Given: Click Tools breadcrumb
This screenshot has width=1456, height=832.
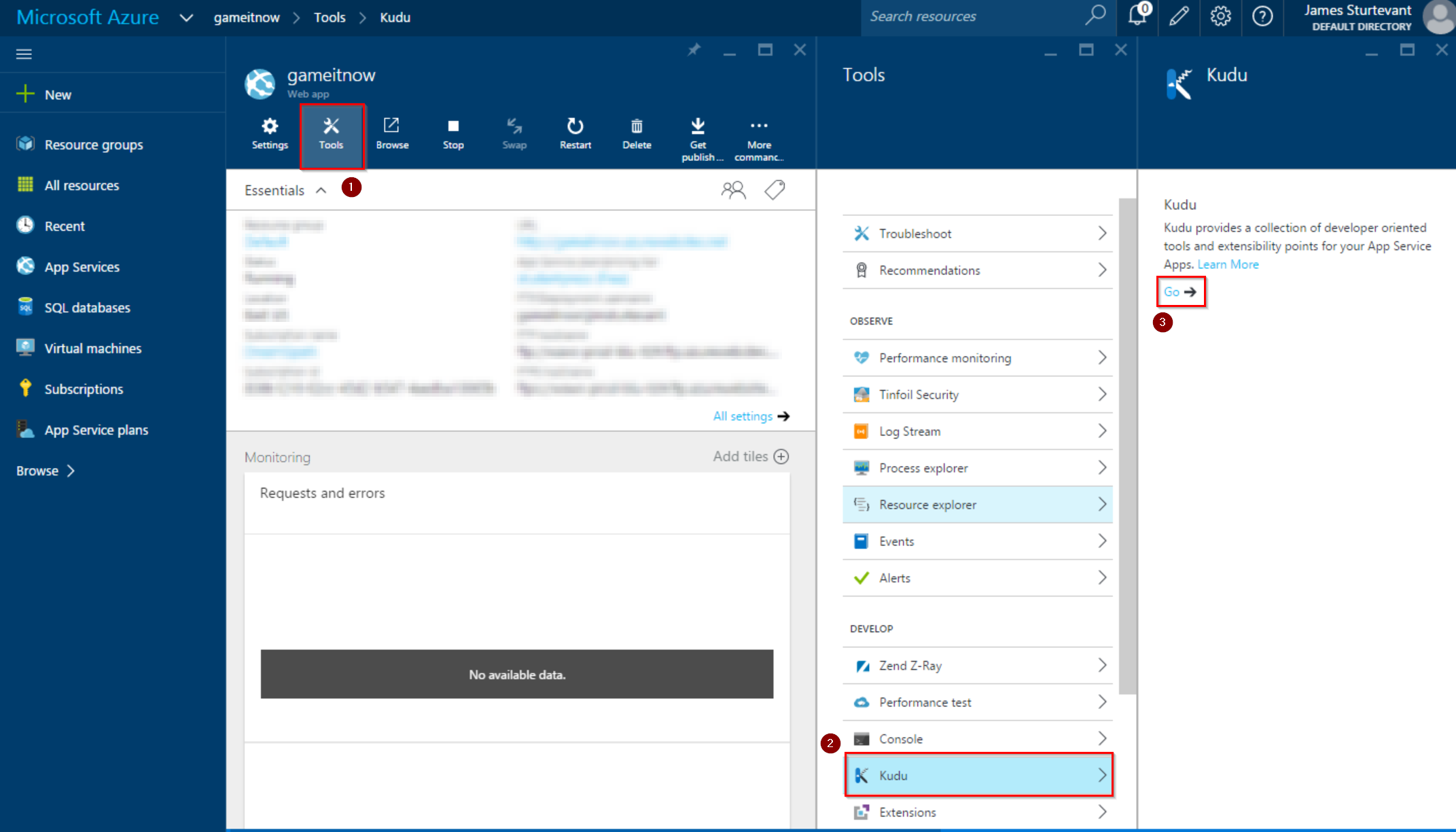Looking at the screenshot, I should tap(330, 18).
